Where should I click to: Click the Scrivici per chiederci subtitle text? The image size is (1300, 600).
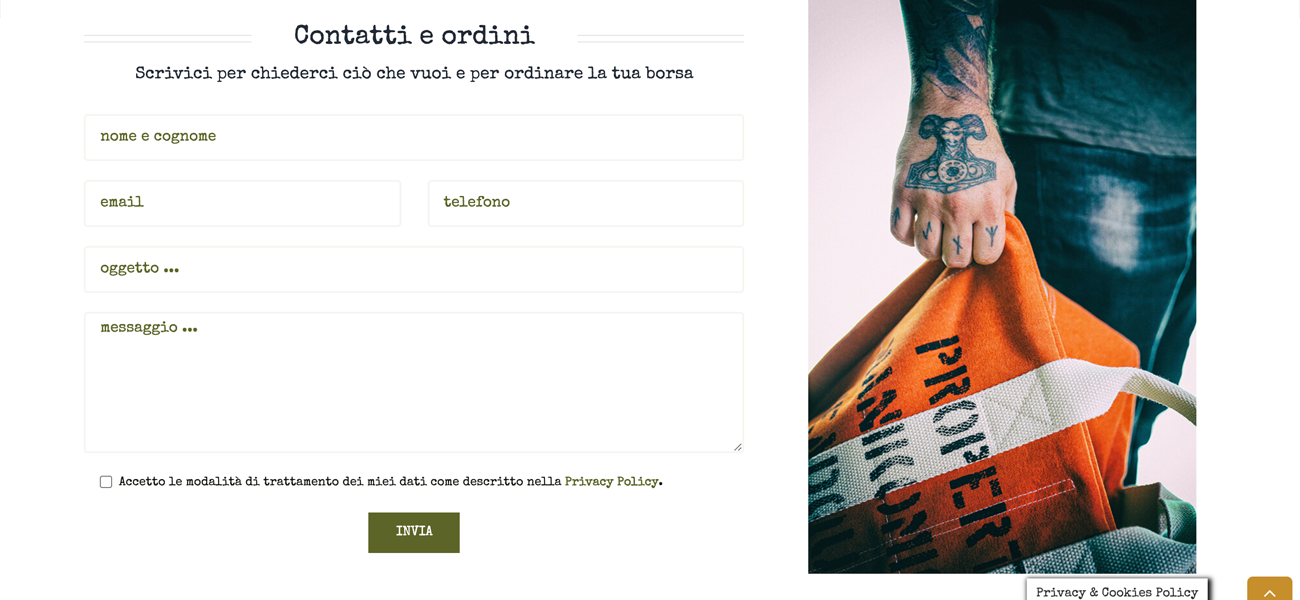click(414, 73)
